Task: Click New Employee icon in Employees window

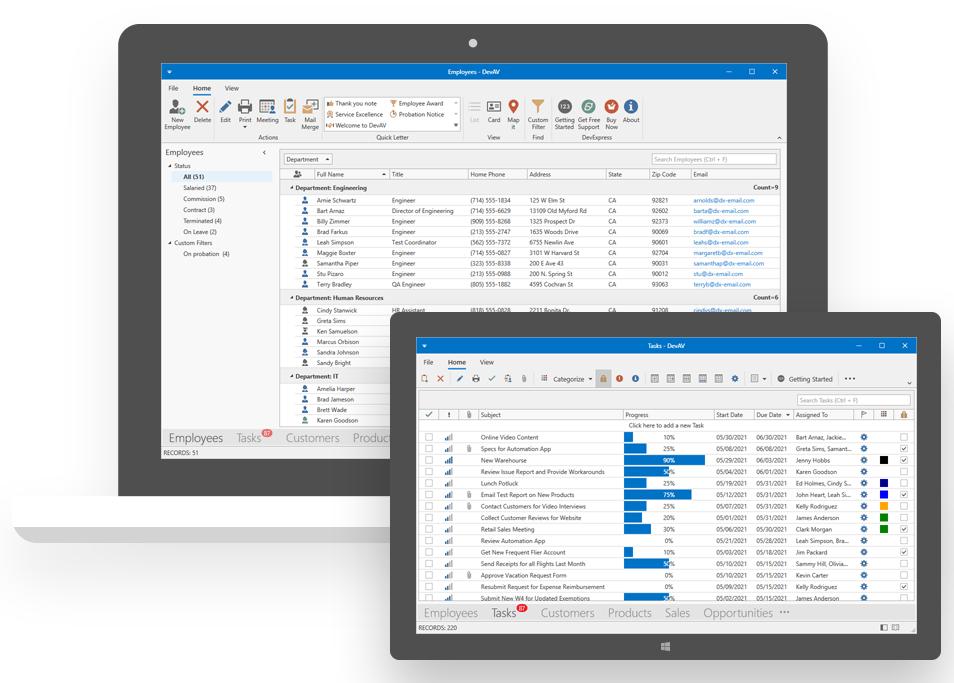Action: click(177, 108)
